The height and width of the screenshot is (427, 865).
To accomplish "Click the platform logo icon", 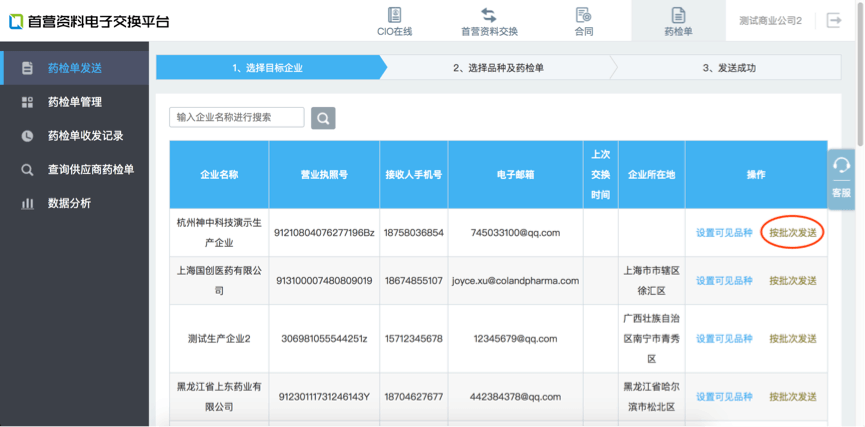I will coord(16,22).
